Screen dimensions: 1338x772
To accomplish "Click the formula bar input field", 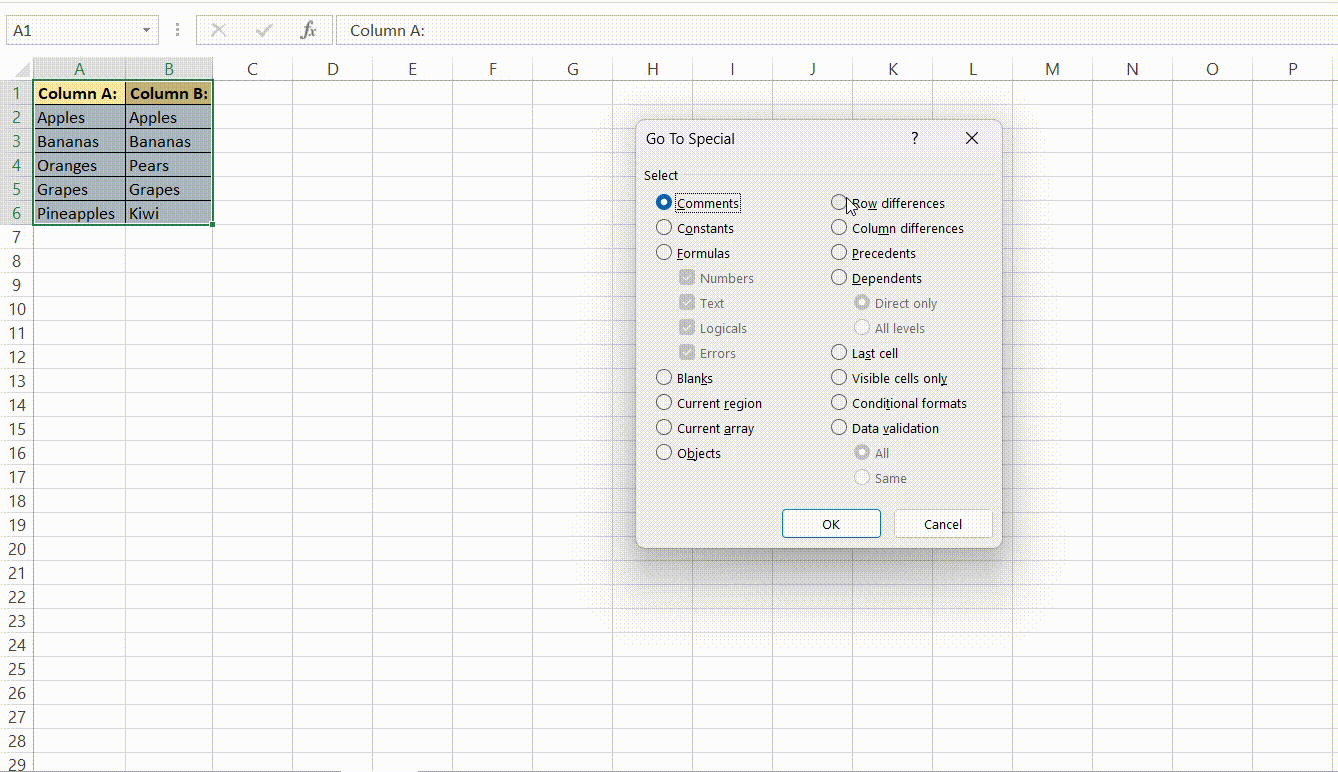I will point(836,30).
